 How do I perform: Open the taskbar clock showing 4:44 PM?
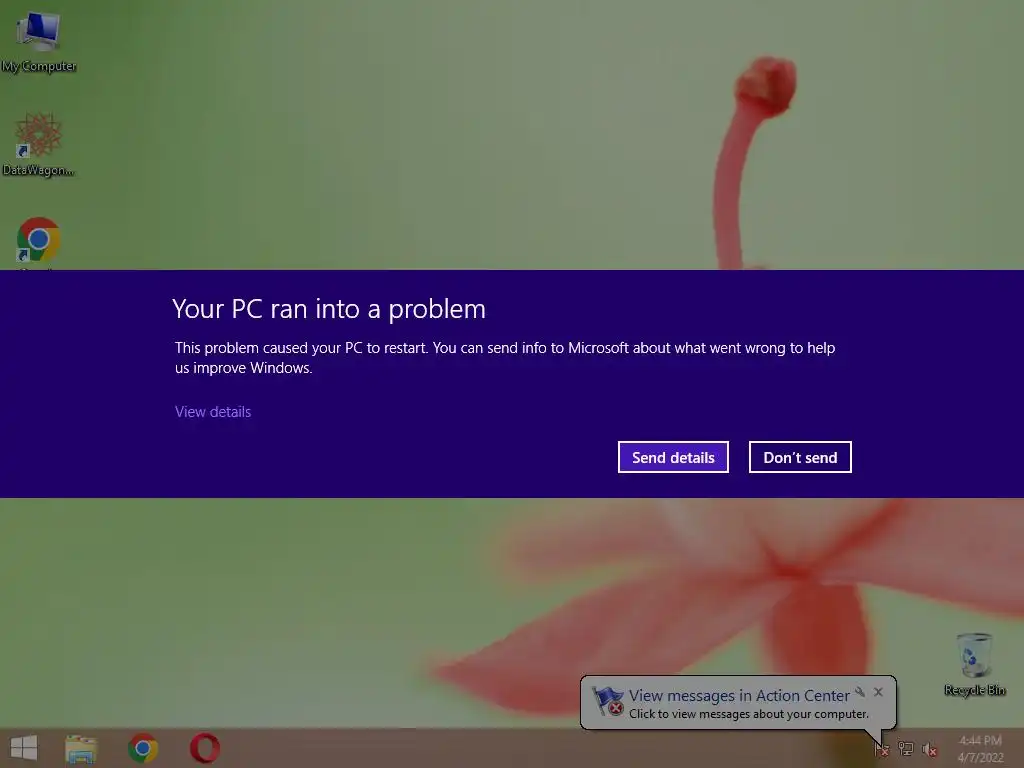coord(980,748)
